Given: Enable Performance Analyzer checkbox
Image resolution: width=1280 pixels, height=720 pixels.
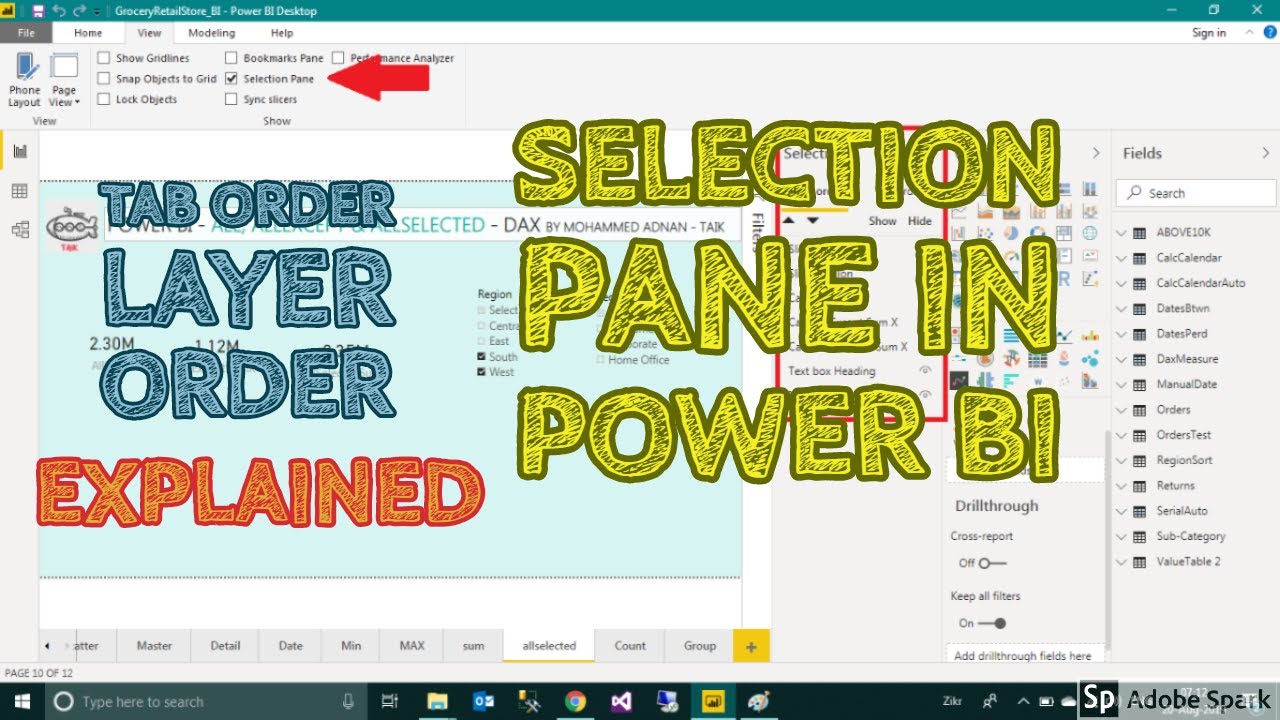Looking at the screenshot, I should pos(339,58).
